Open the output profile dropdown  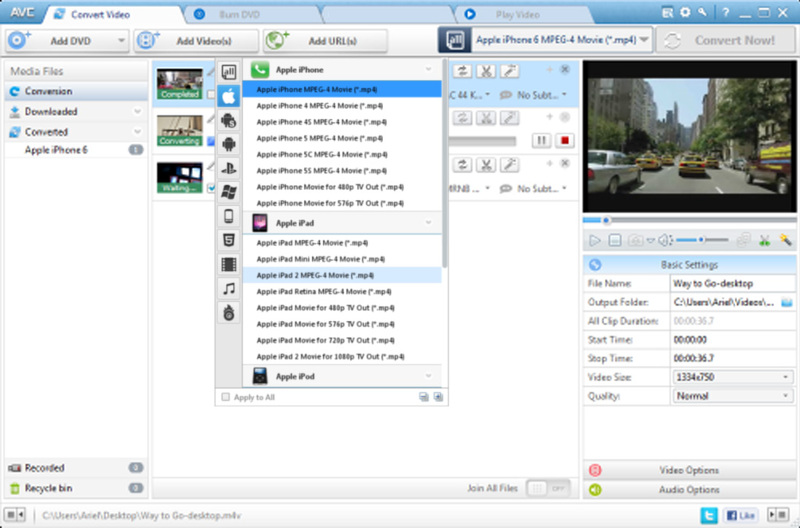click(x=644, y=40)
